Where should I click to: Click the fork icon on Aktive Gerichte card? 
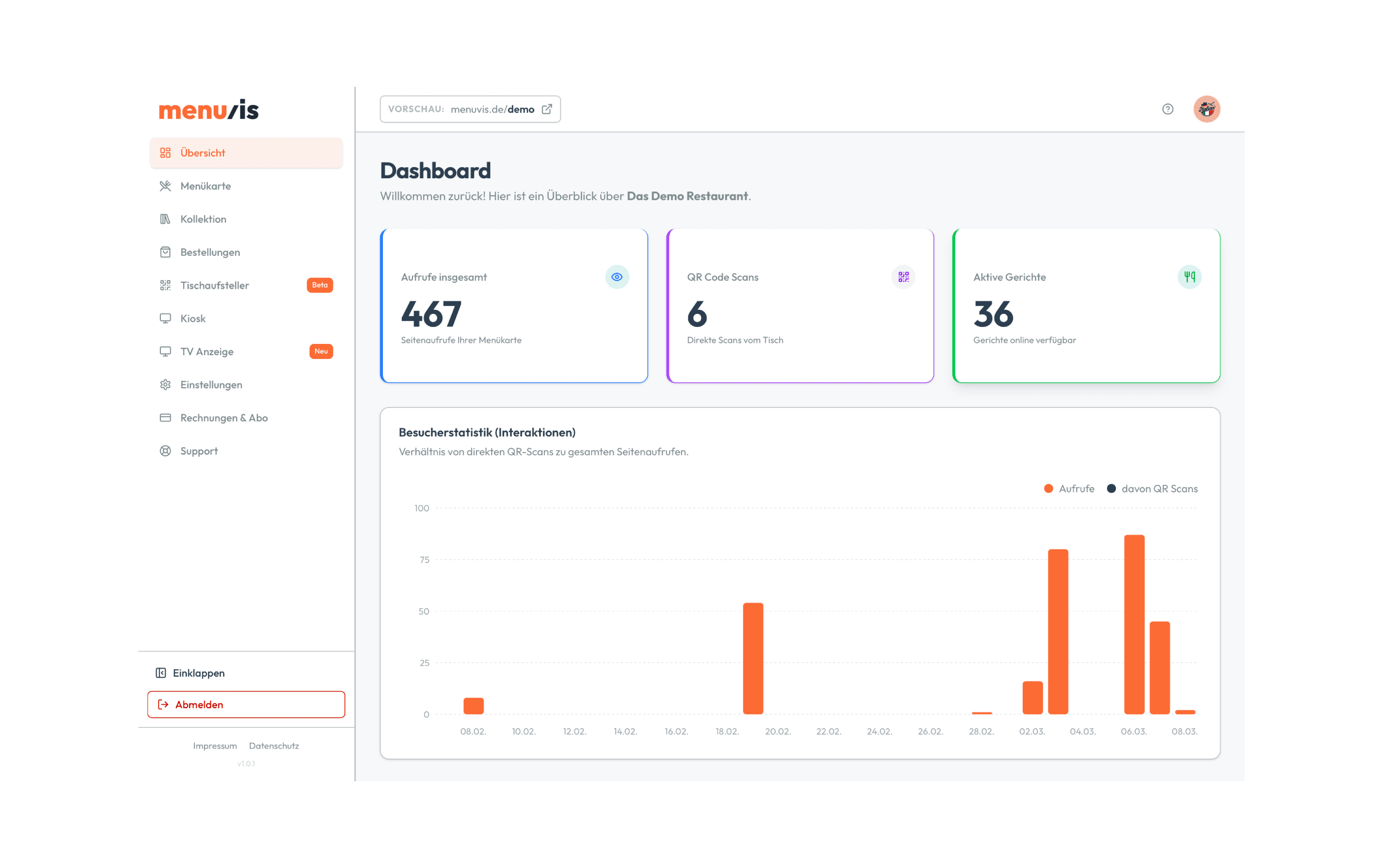pyautogui.click(x=1189, y=277)
